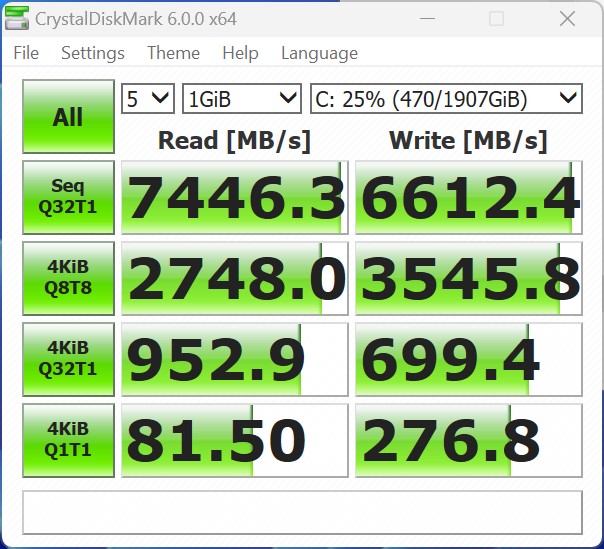
Task: Select the 4KiB Q32T1 read result 952.9
Action: click(235, 359)
